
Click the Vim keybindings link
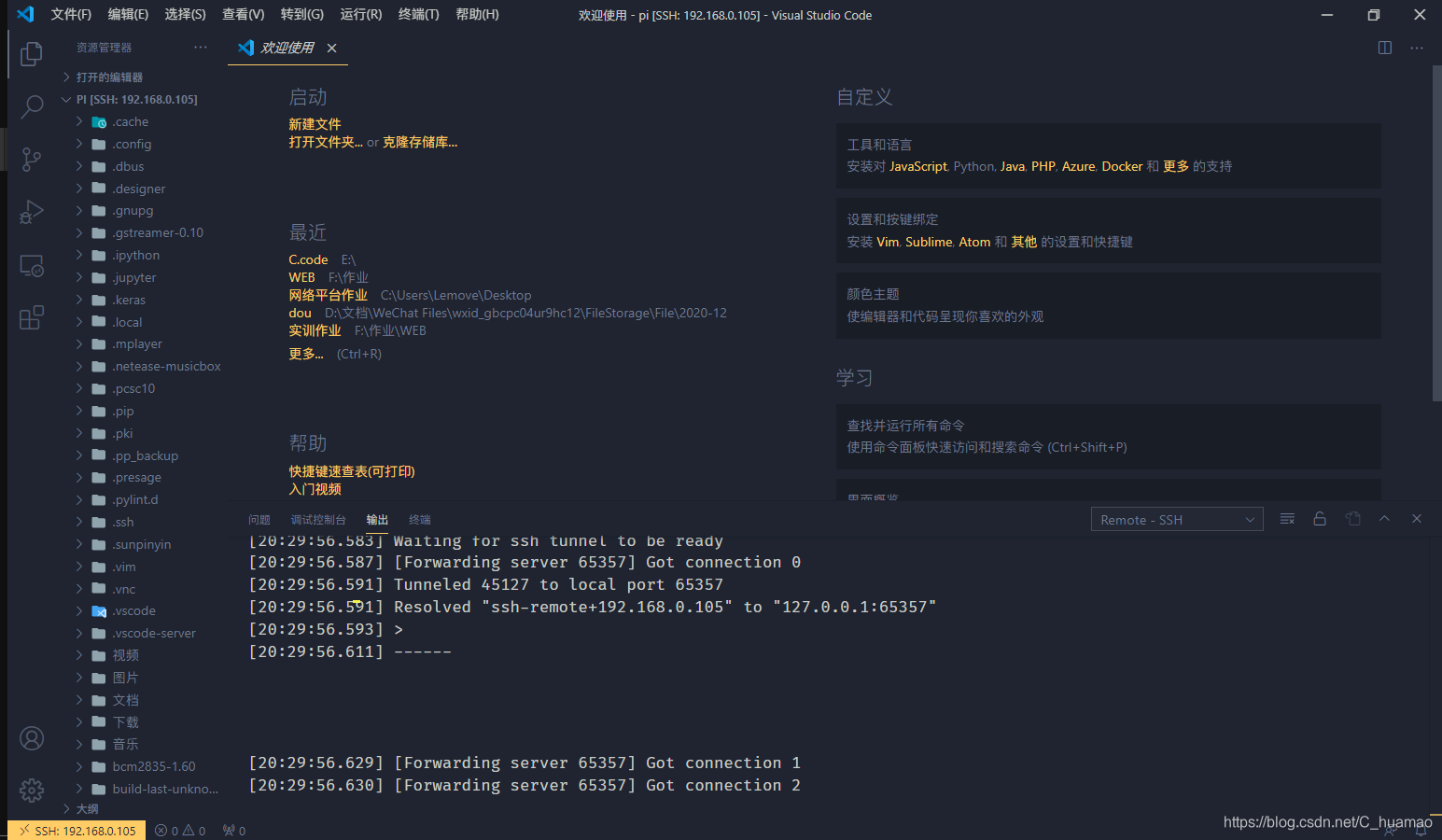(888, 242)
